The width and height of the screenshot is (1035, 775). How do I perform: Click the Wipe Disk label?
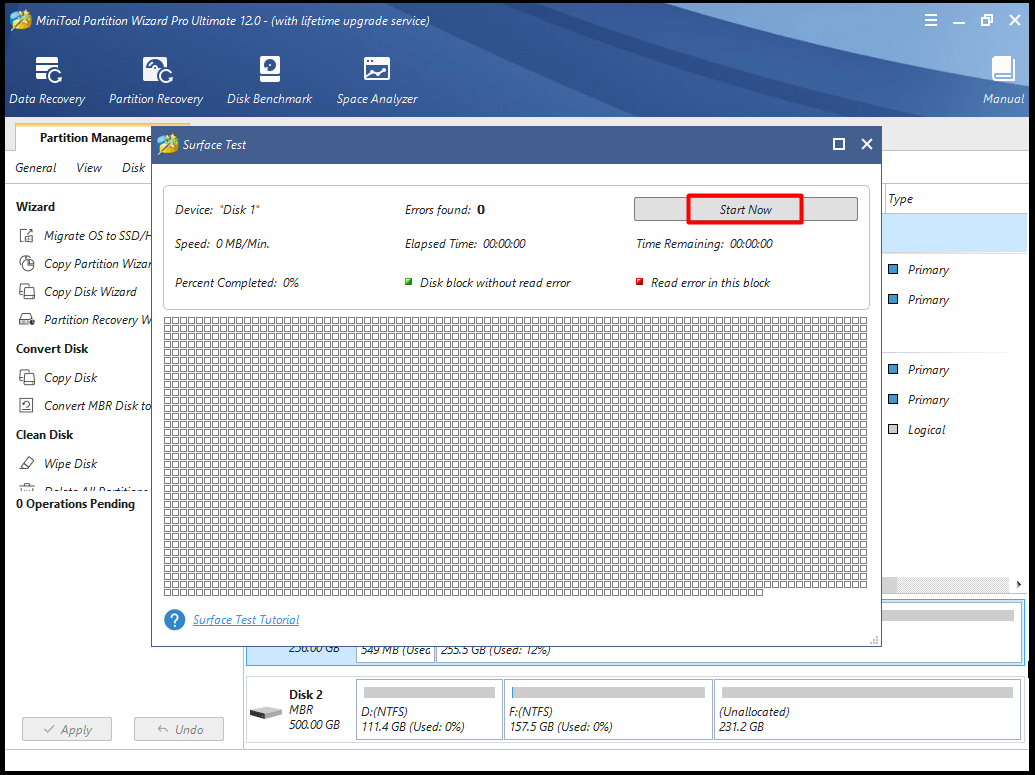(71, 463)
